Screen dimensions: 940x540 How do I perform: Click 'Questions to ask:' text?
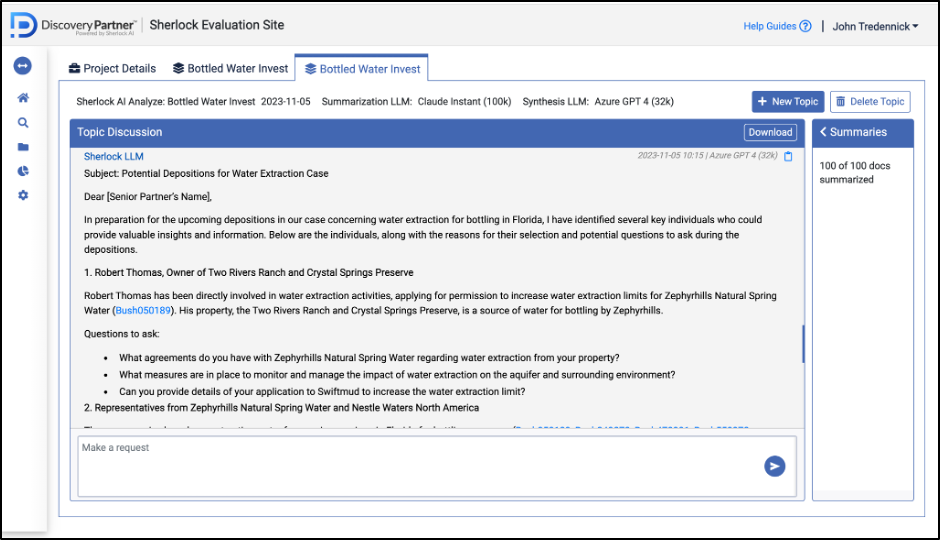[x=122, y=334]
